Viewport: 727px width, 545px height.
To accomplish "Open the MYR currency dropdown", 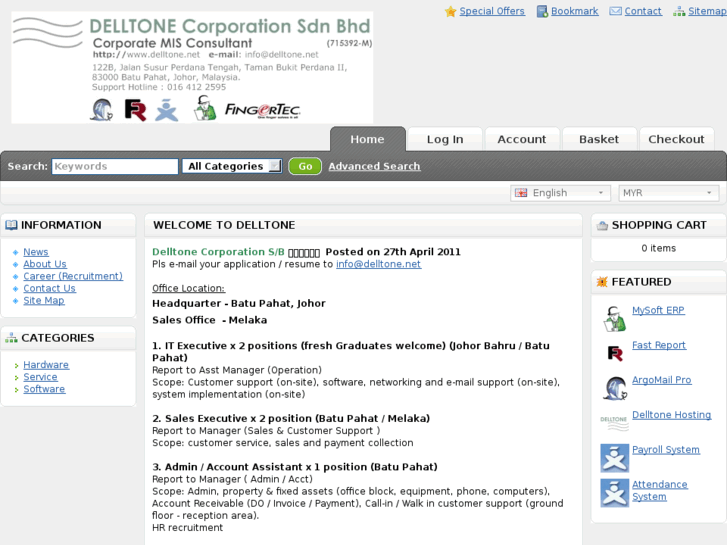I will (x=669, y=193).
